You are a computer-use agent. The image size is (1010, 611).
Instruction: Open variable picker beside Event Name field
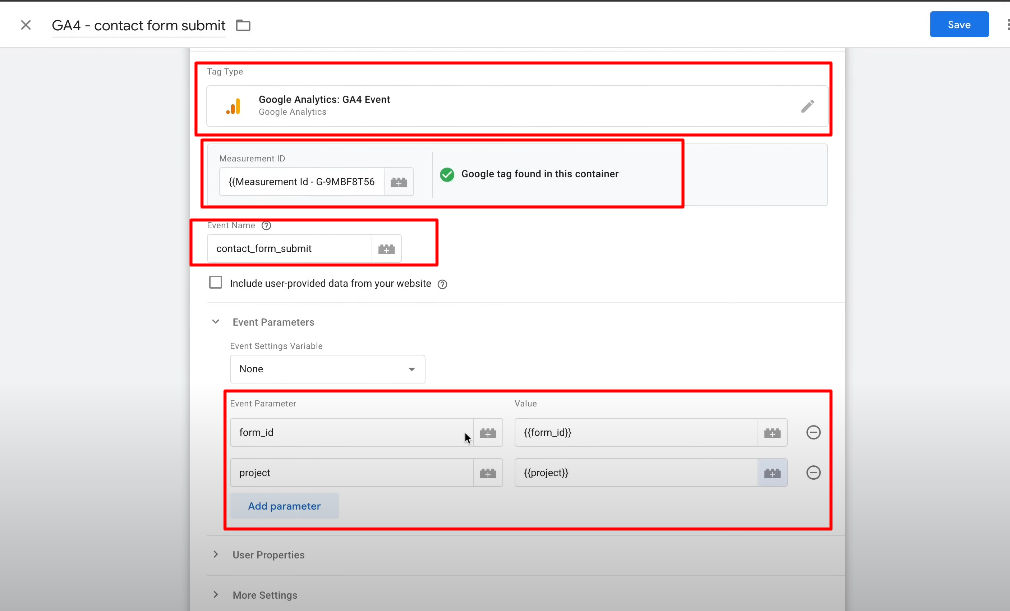386,249
